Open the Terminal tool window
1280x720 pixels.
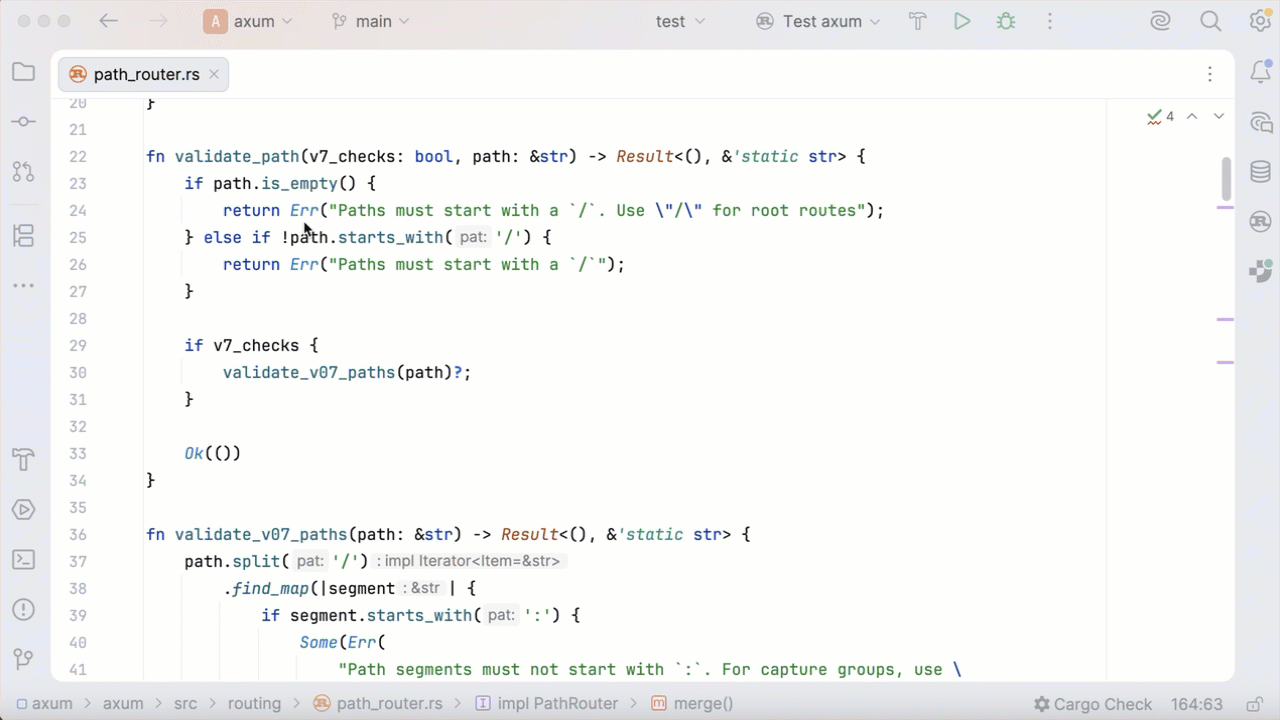coord(23,560)
